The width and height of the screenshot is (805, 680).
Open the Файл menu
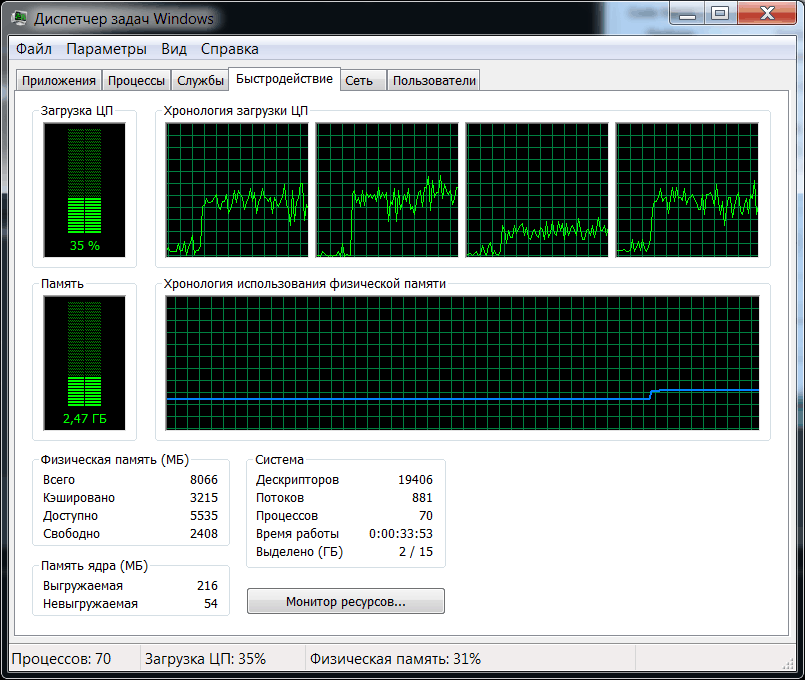pos(34,49)
